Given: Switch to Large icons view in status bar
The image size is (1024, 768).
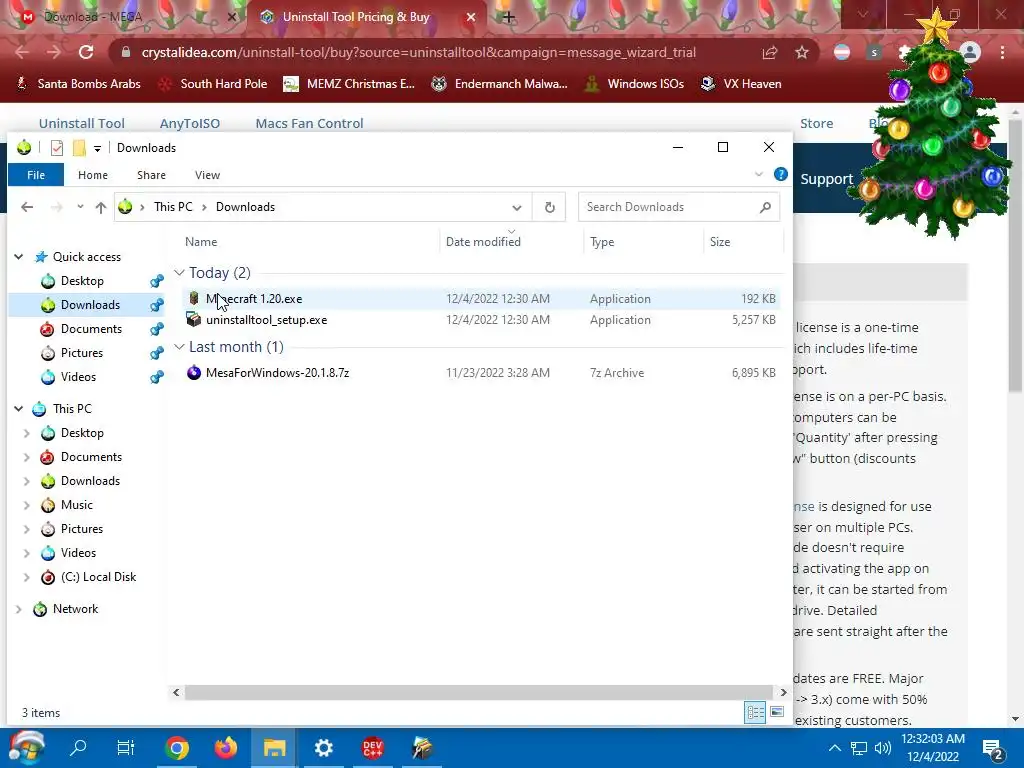Looking at the screenshot, I should 776,712.
